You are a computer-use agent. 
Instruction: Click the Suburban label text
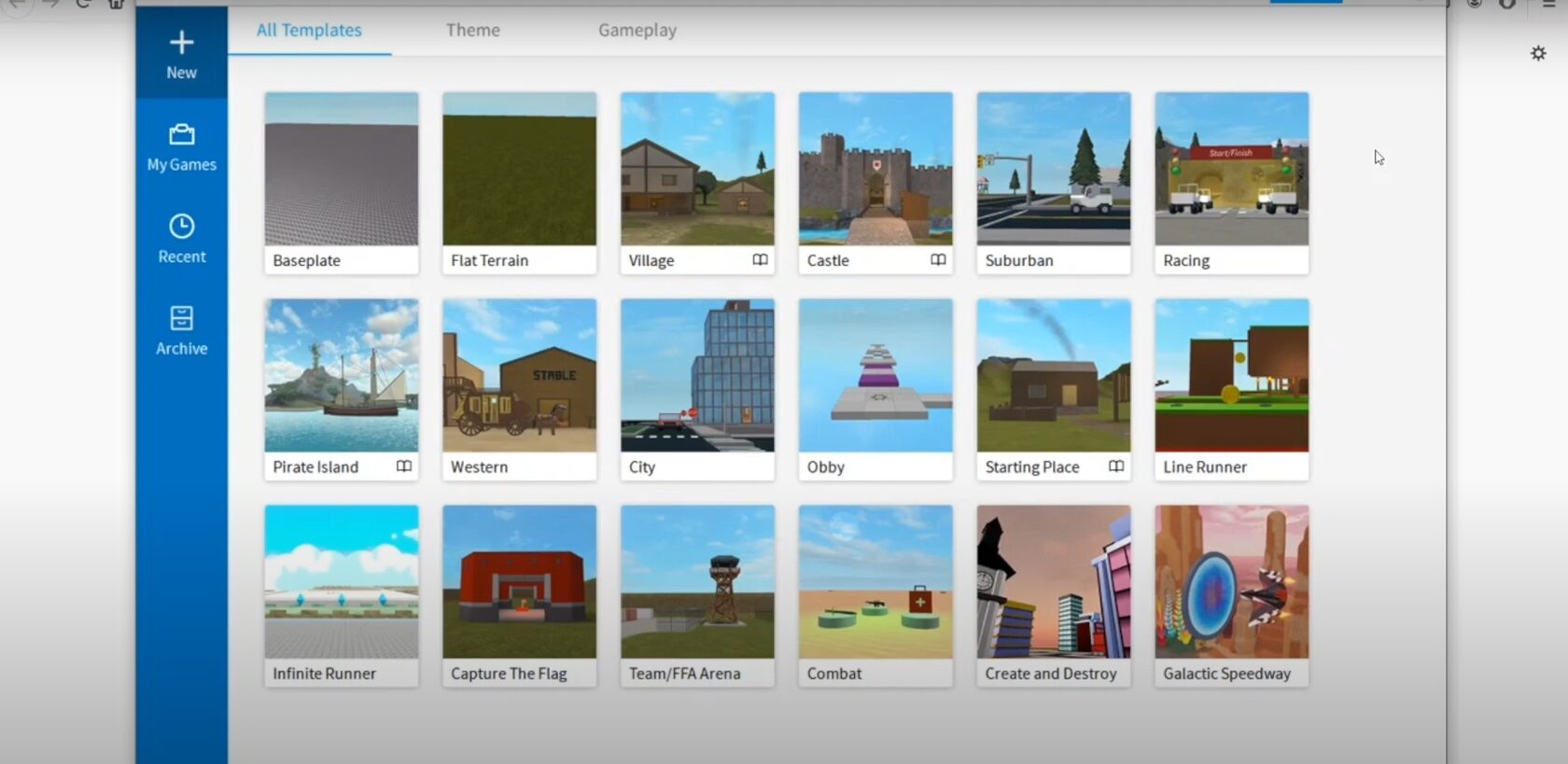click(x=1019, y=260)
